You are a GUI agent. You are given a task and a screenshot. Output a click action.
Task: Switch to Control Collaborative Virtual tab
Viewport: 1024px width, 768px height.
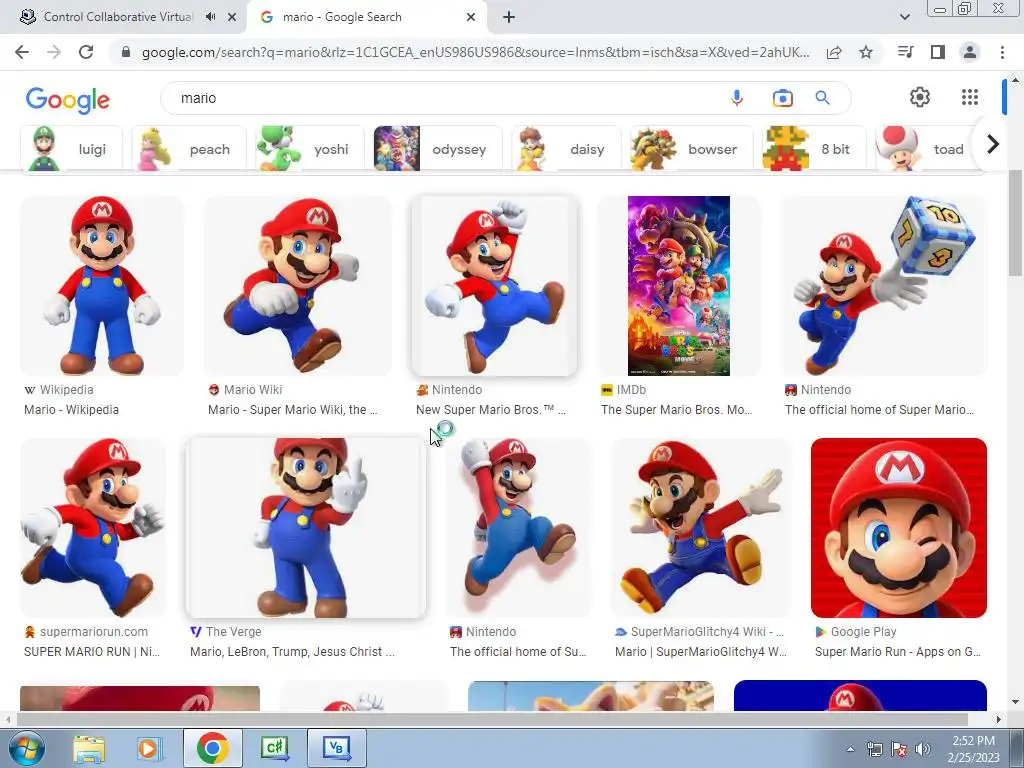(x=118, y=17)
